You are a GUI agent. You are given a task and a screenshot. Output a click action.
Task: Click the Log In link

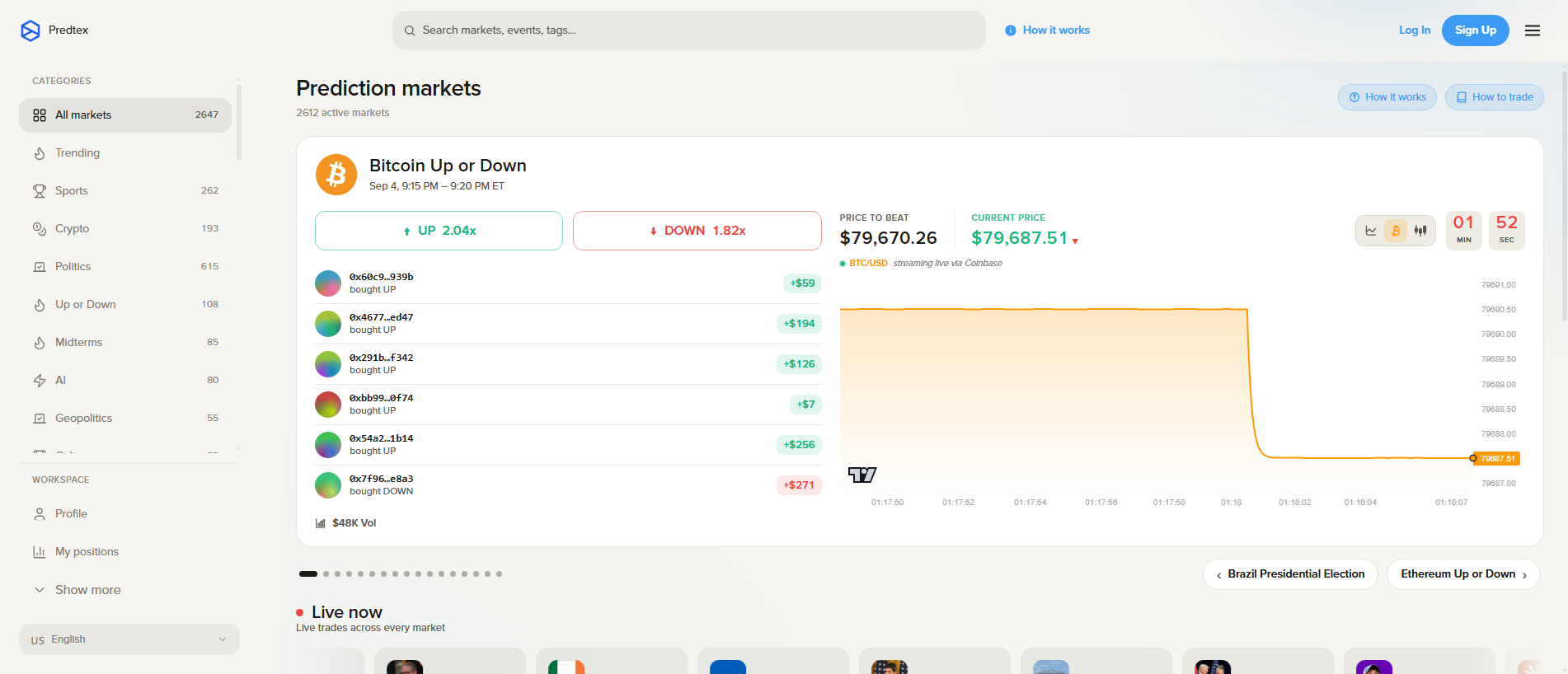pyautogui.click(x=1415, y=30)
